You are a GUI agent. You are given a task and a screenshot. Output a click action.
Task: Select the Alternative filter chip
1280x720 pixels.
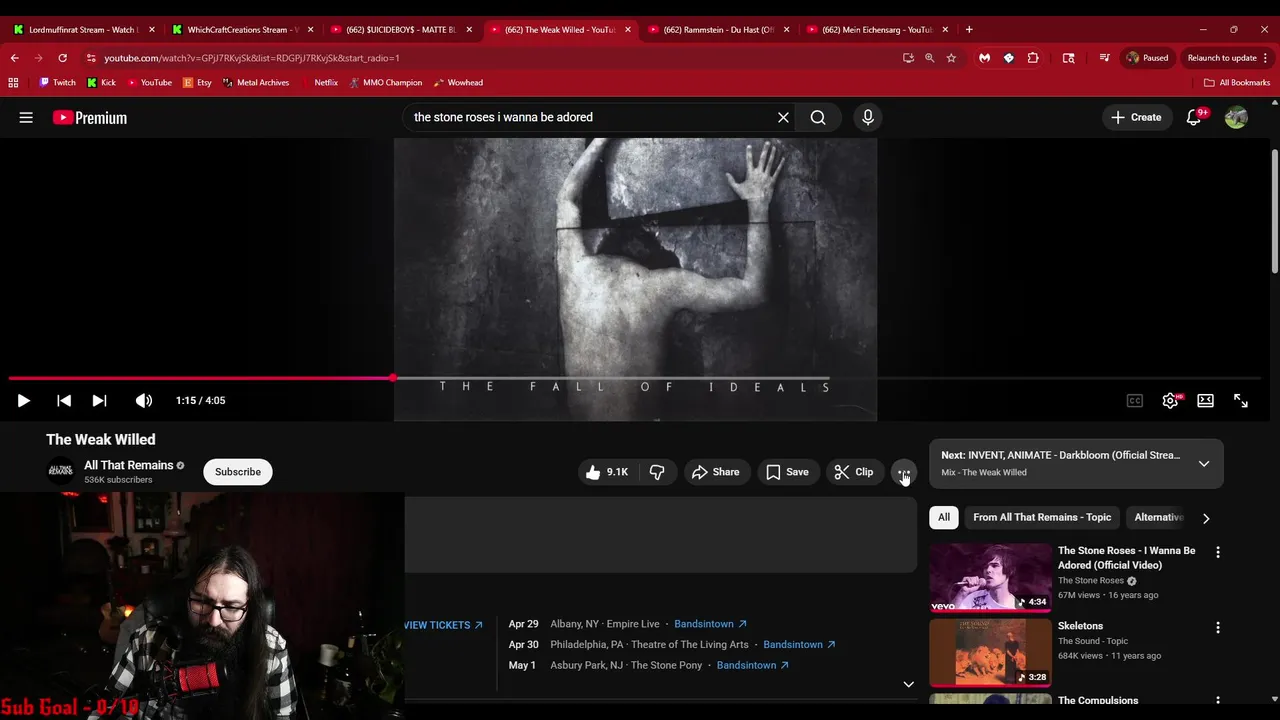click(1158, 517)
